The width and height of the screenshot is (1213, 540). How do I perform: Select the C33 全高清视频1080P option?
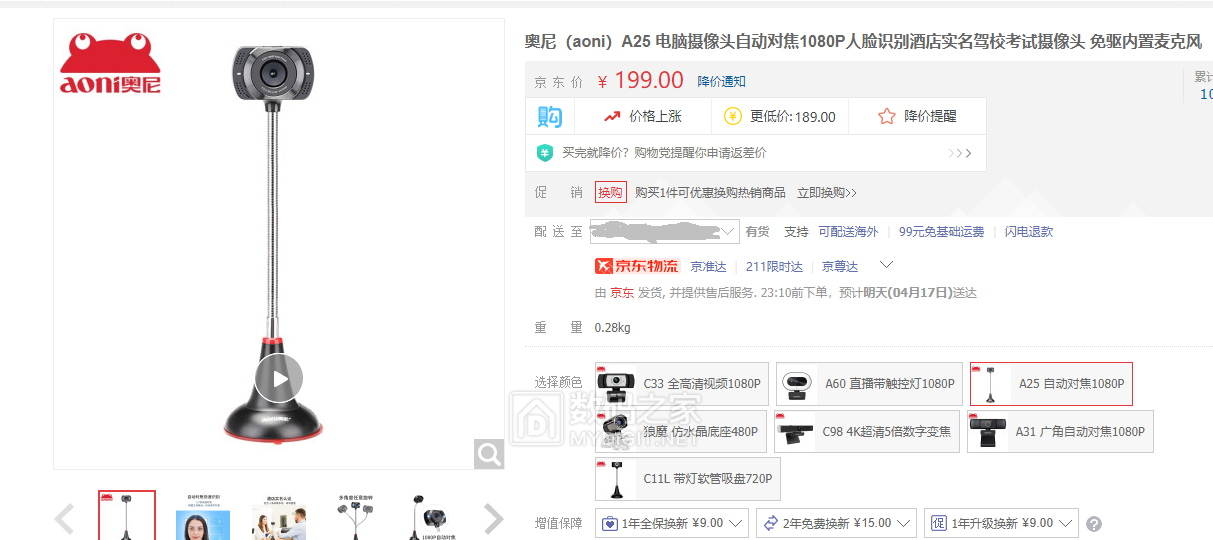(x=682, y=384)
